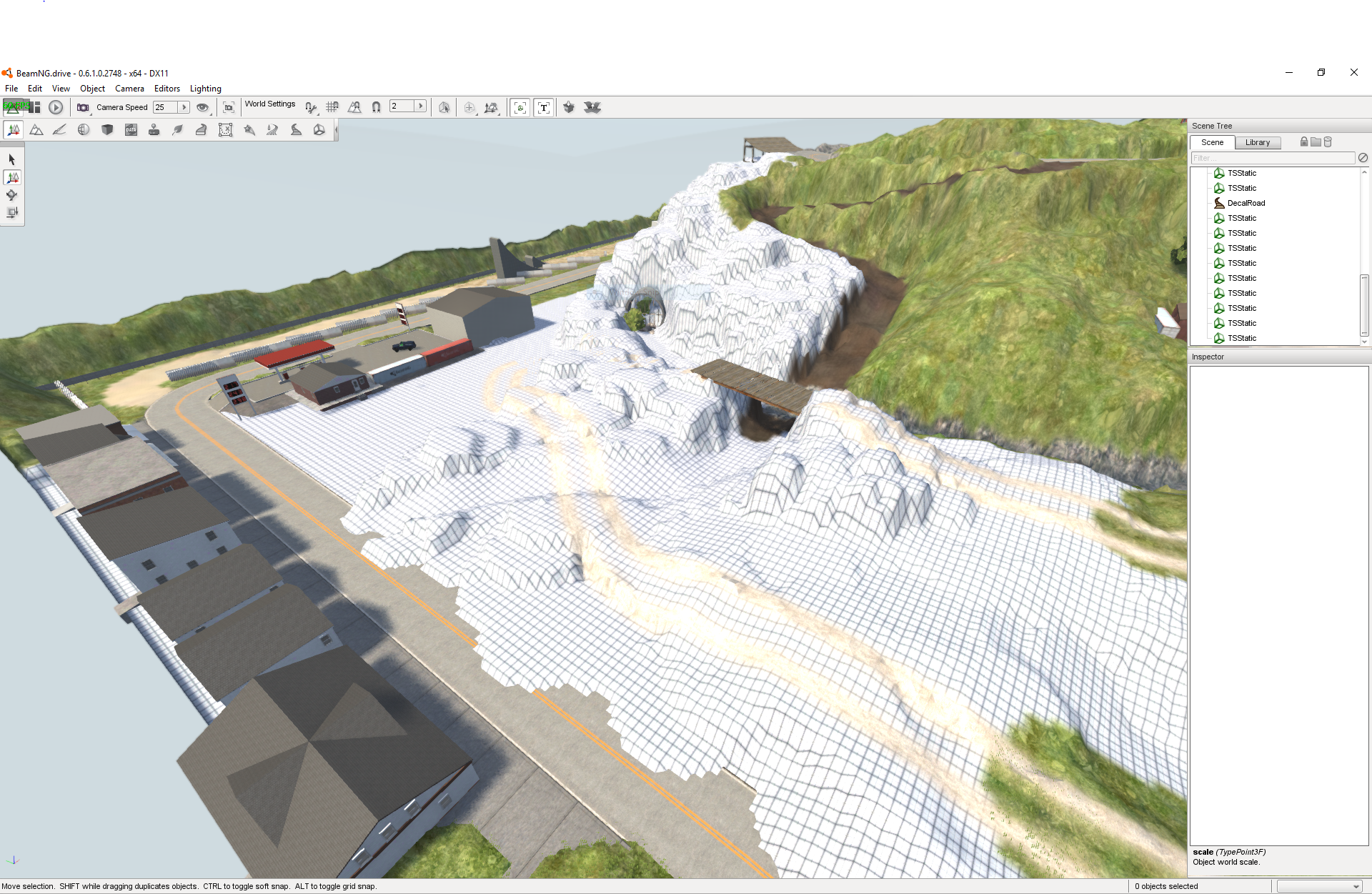Open the Decal Road Editor icon

[296, 130]
